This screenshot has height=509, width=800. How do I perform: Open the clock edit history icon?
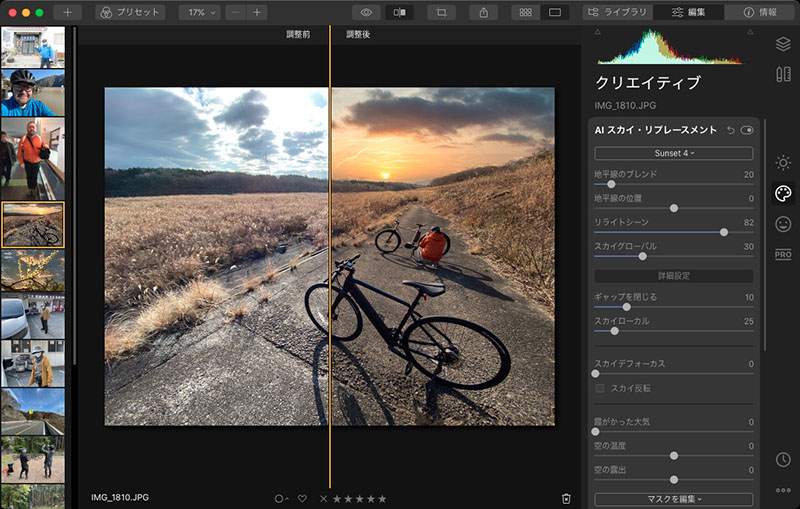tap(783, 460)
